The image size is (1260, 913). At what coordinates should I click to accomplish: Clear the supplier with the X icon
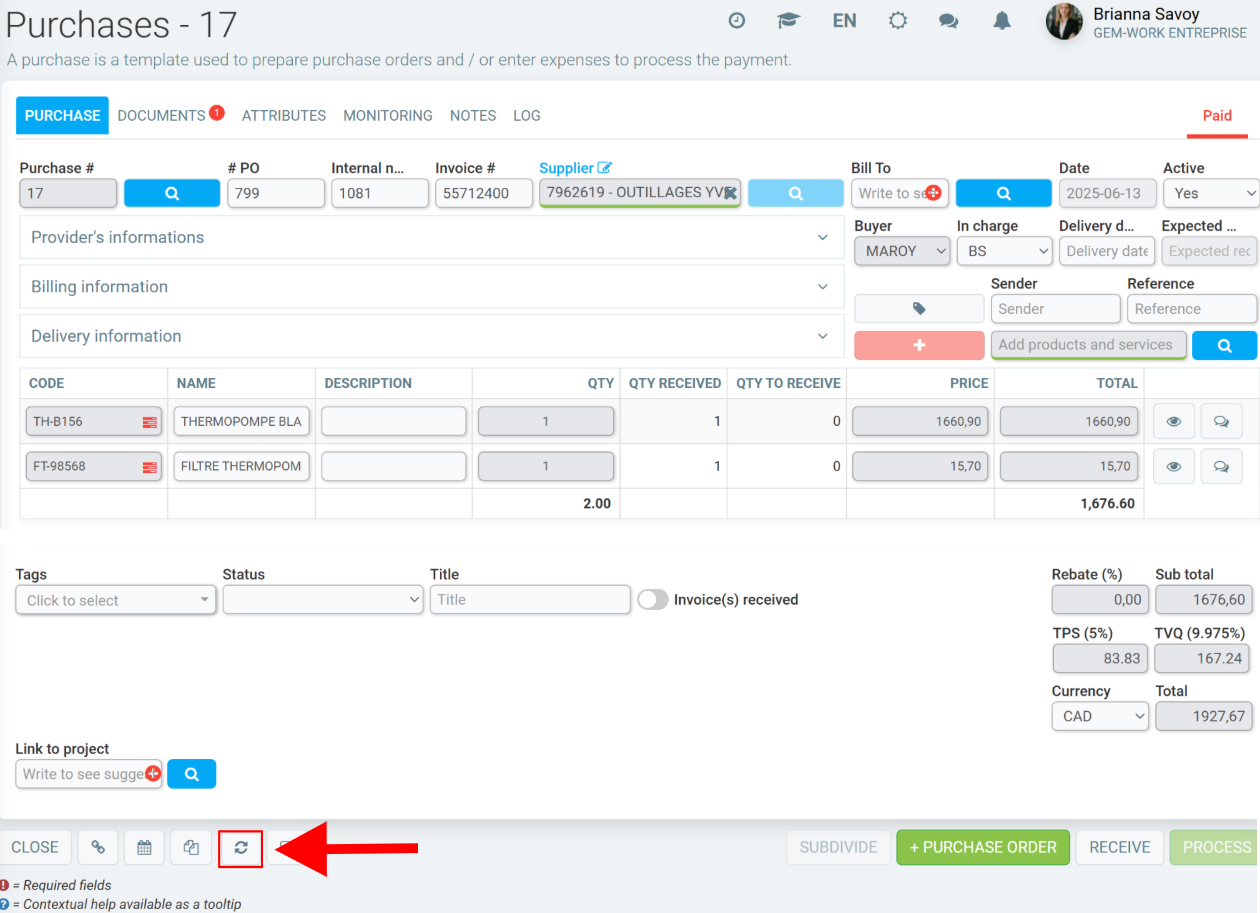pos(731,193)
